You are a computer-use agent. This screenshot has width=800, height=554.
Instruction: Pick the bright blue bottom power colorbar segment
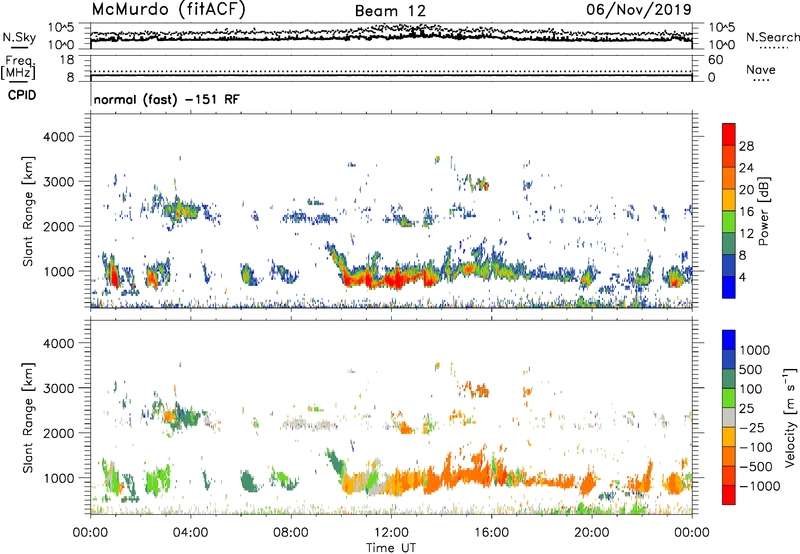[729, 287]
